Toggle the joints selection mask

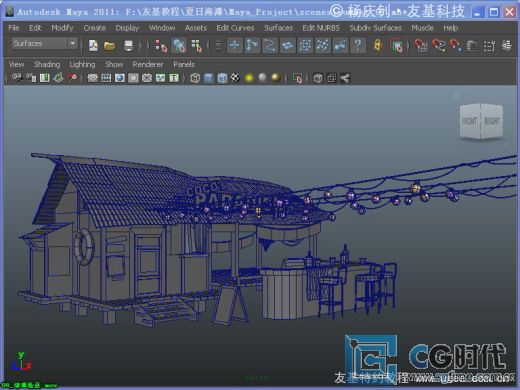pyautogui.click(x=252, y=45)
